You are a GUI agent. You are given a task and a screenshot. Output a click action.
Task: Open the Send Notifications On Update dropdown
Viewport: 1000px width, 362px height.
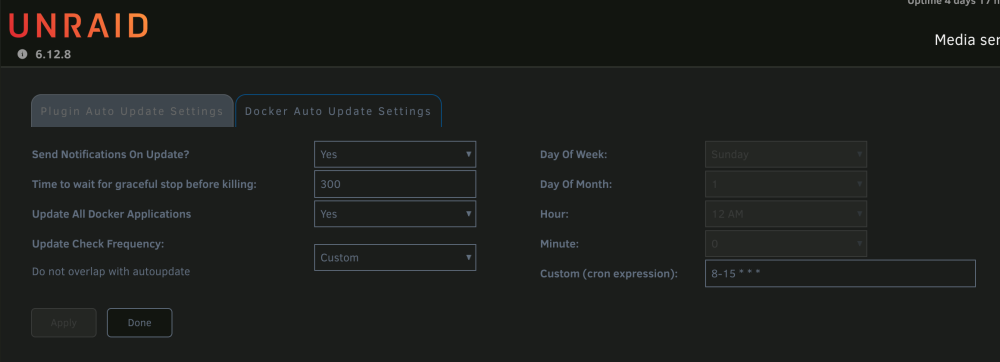(395, 154)
